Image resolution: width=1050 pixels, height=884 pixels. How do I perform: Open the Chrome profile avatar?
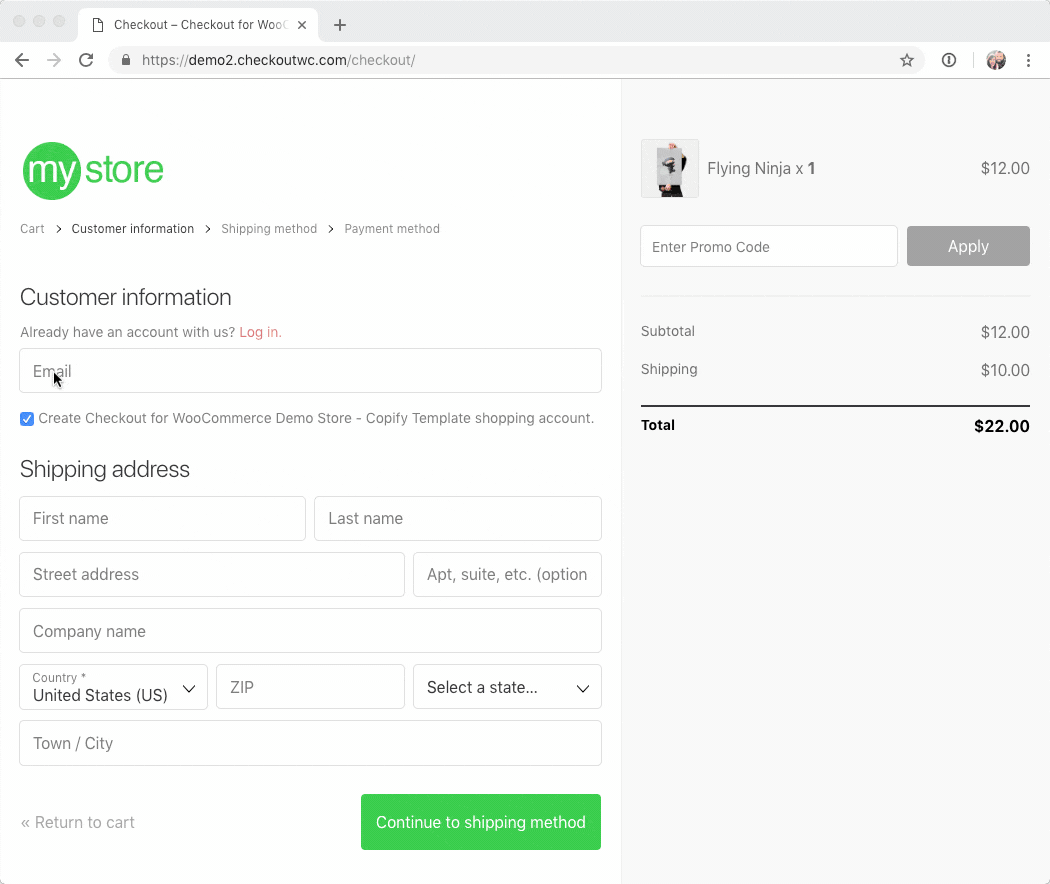point(996,60)
